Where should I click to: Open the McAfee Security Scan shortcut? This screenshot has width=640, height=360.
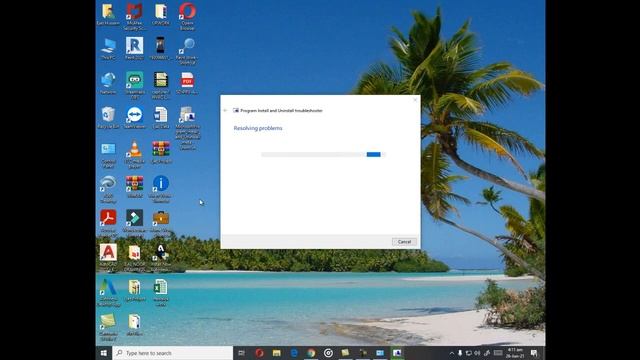click(x=134, y=16)
